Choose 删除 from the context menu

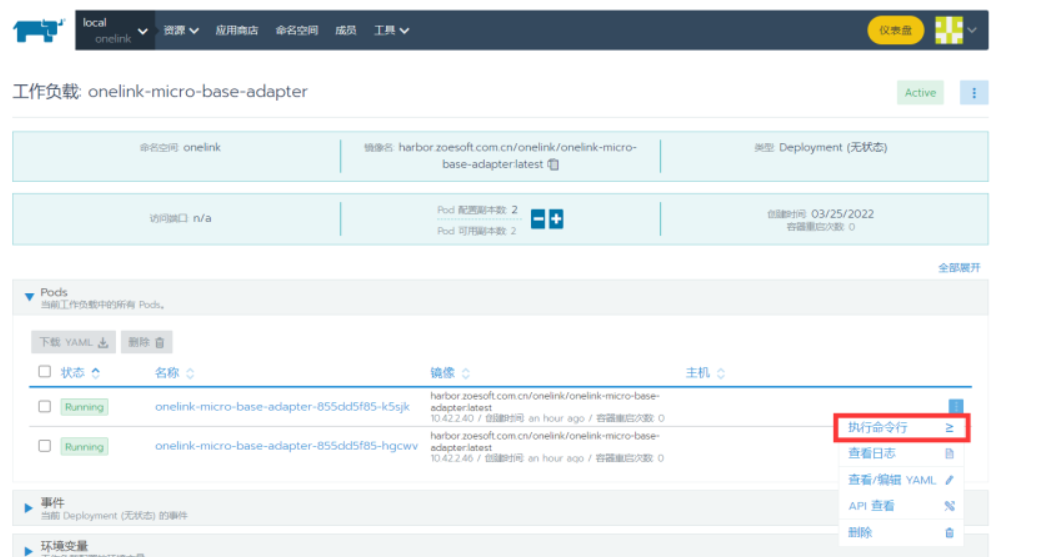902,533
